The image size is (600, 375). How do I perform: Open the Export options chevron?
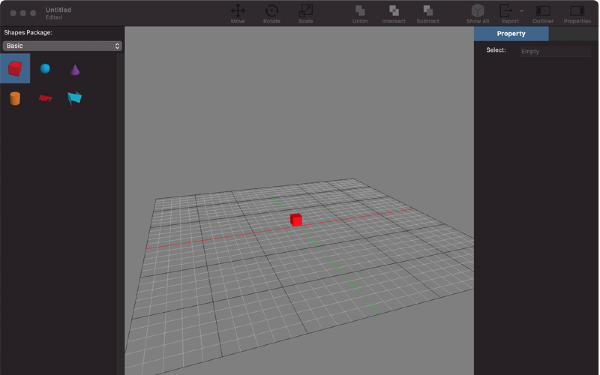click(521, 11)
